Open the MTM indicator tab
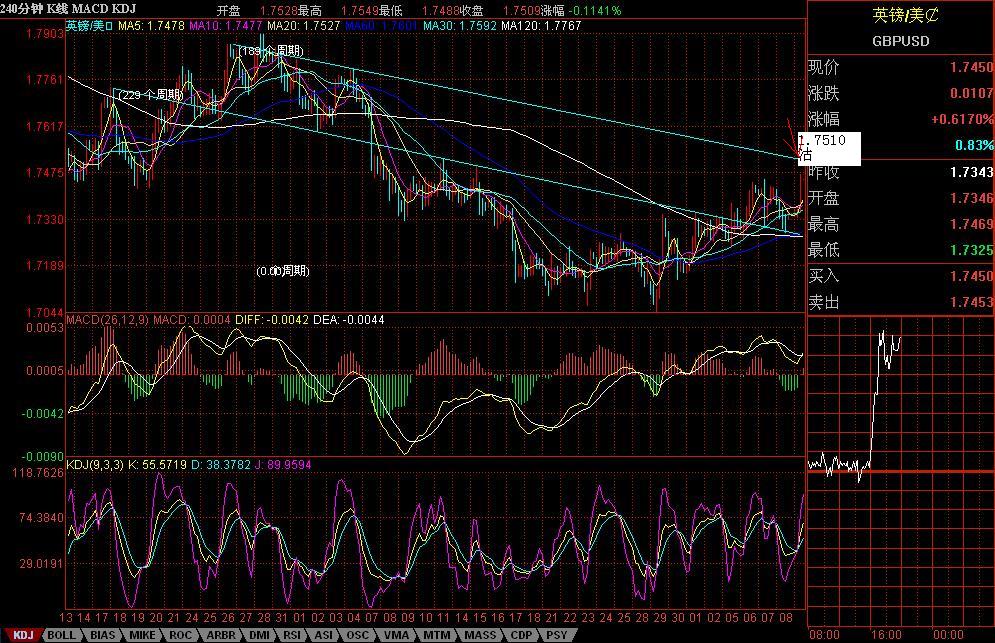The width and height of the screenshot is (995, 643). (x=435, y=635)
